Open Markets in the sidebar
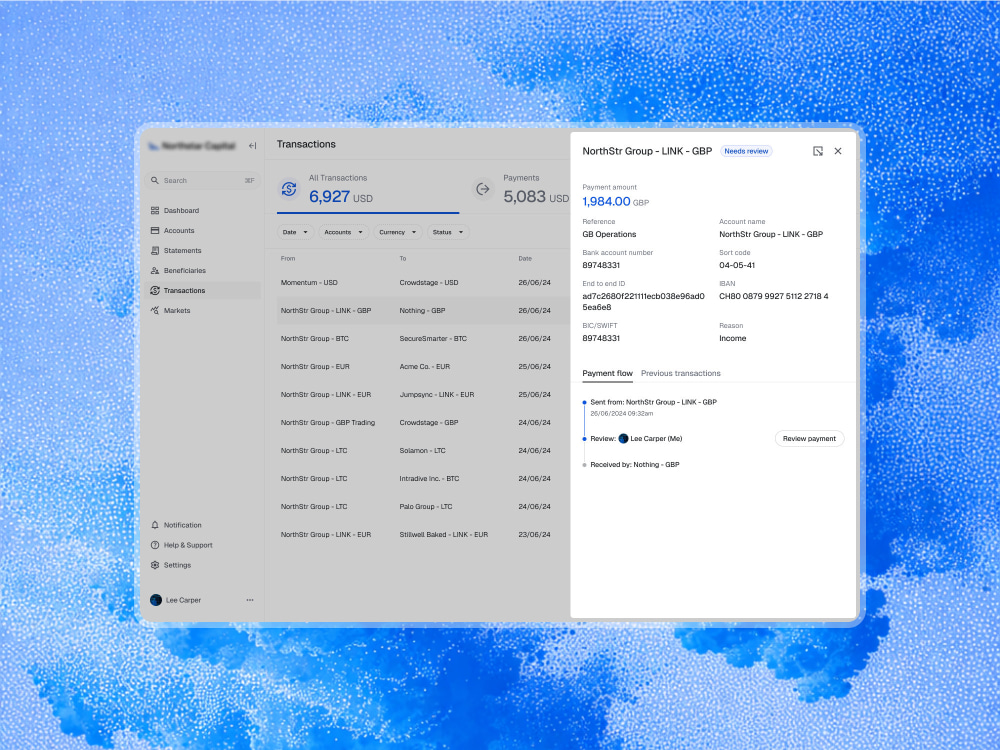 (x=202, y=311)
